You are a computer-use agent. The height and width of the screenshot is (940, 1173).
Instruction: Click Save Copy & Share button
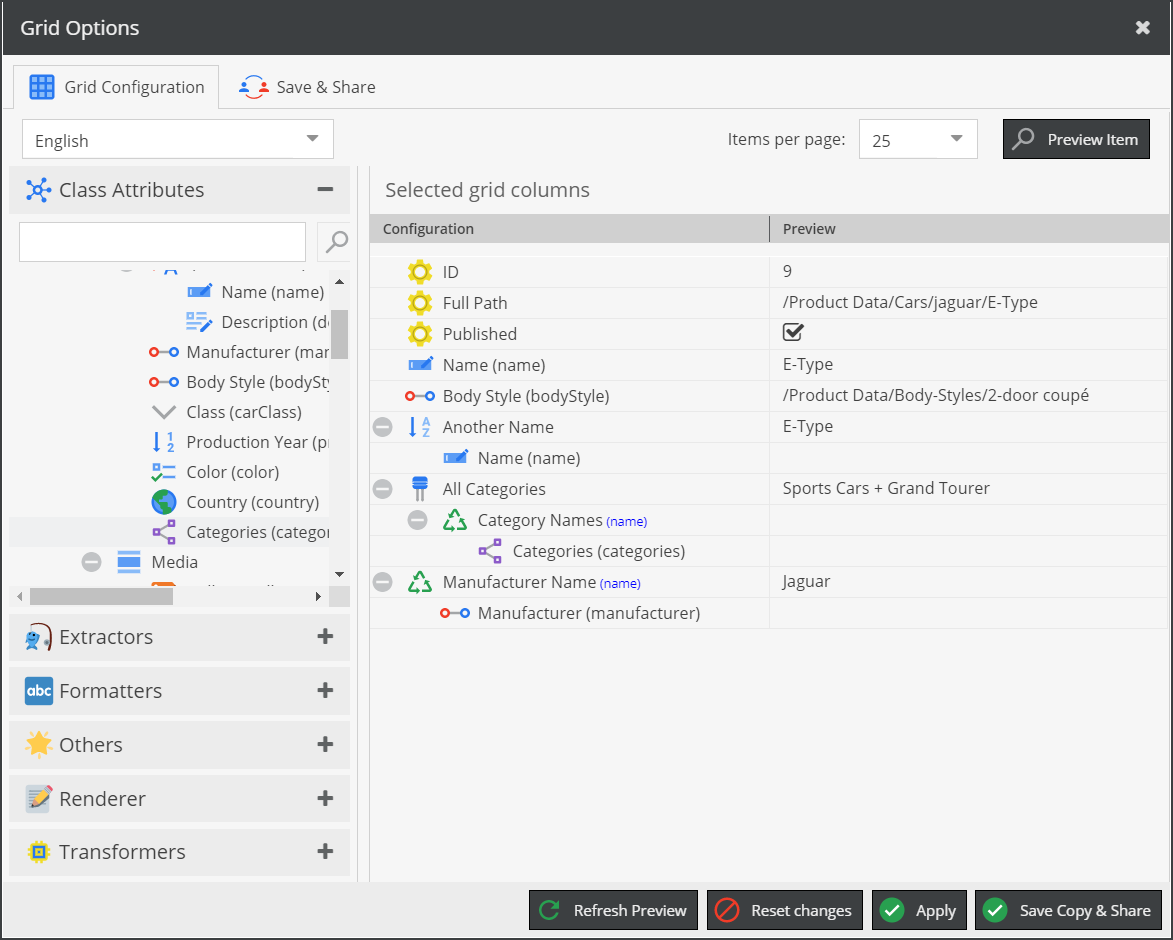point(1068,910)
